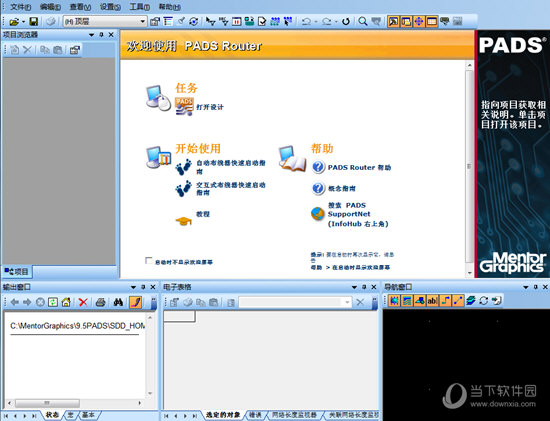Open the 工具(T) menu
Image resolution: width=550 pixels, height=421 pixels.
140,7
